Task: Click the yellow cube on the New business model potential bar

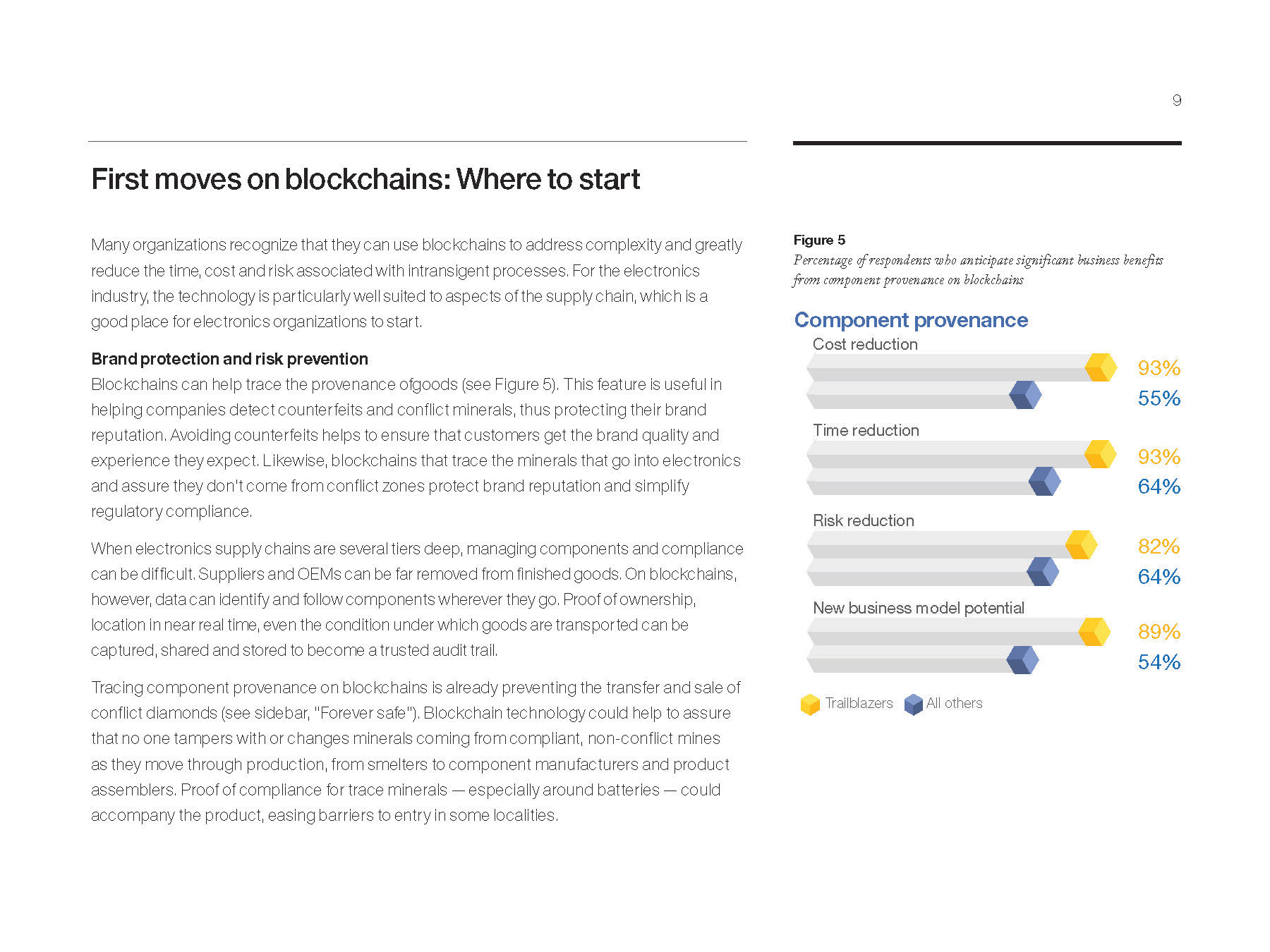Action: click(1094, 631)
